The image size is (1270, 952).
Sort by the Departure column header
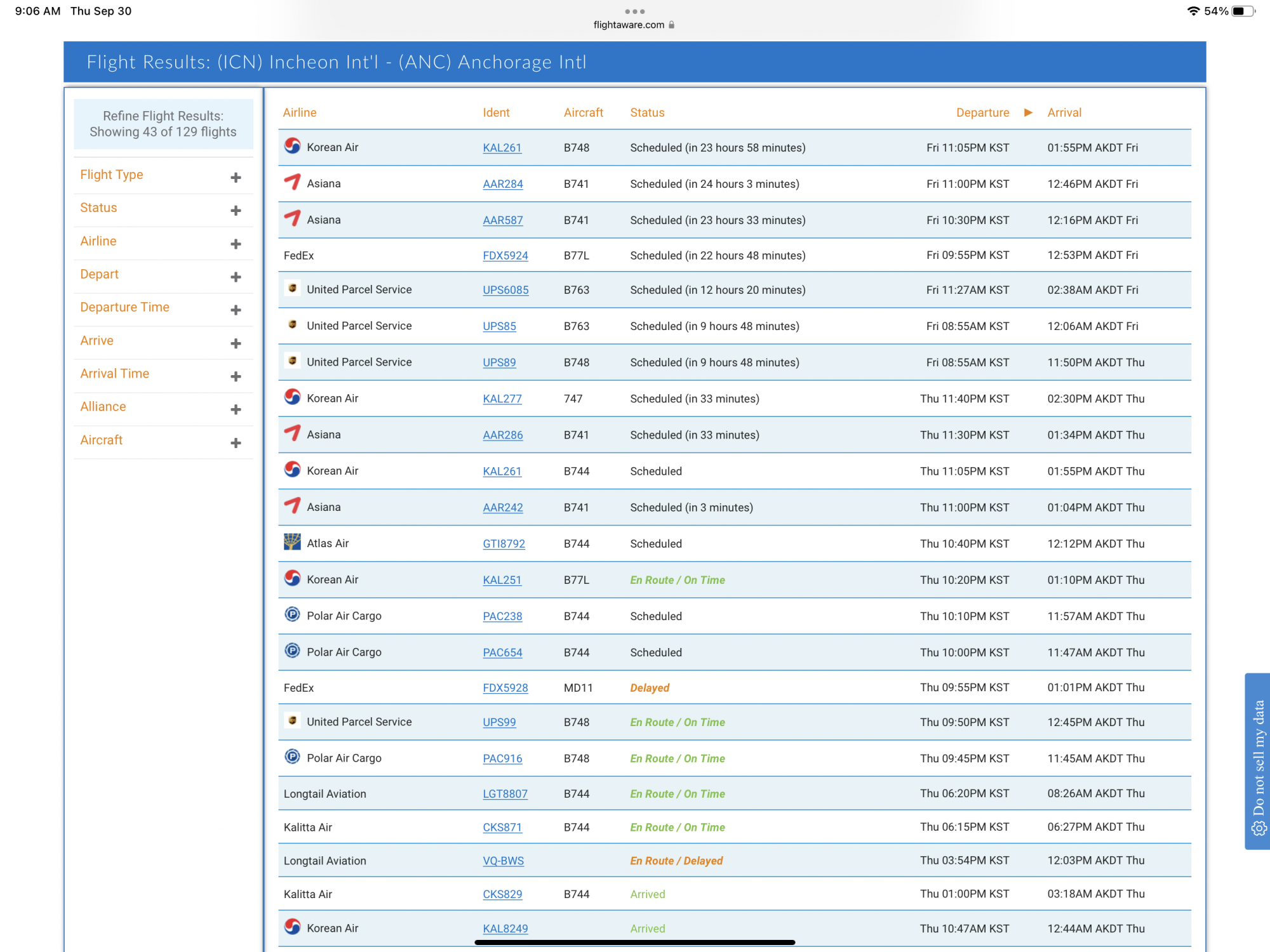(x=982, y=112)
